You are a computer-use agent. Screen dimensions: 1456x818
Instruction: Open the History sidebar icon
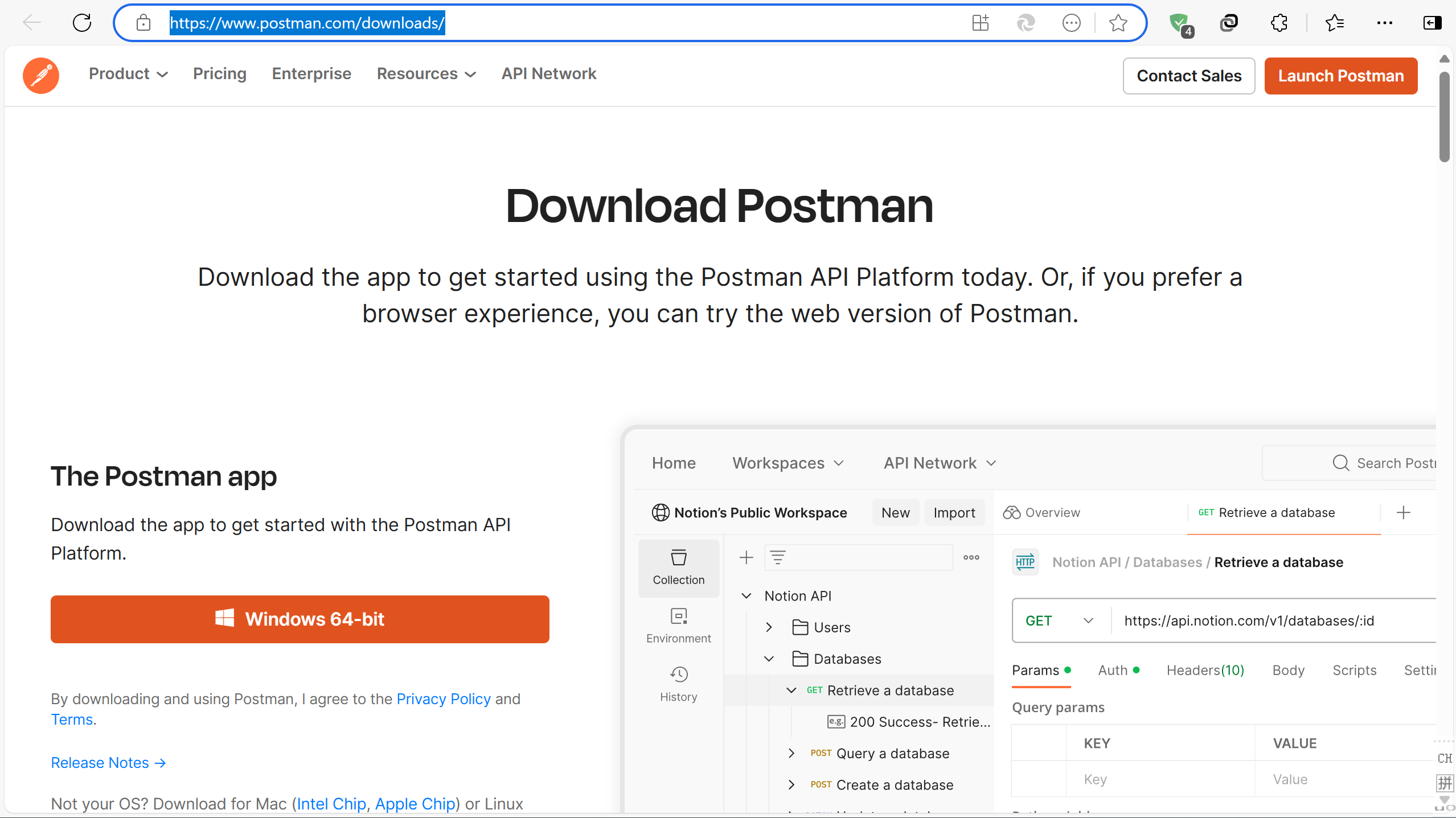pyautogui.click(x=678, y=684)
